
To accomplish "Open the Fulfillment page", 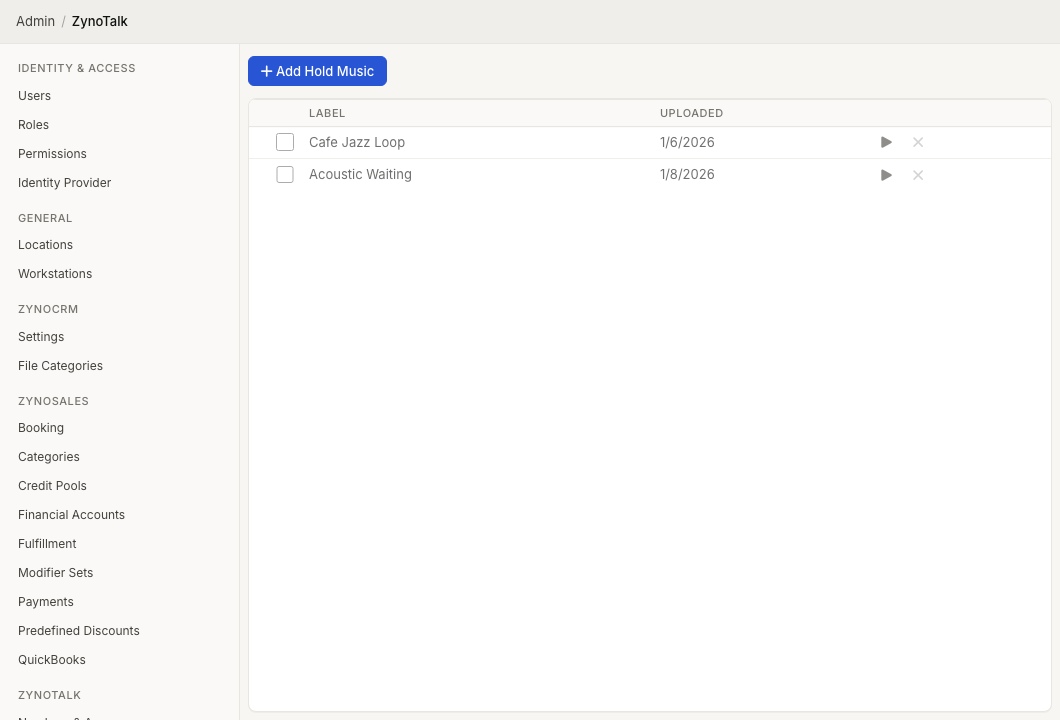I will (47, 544).
